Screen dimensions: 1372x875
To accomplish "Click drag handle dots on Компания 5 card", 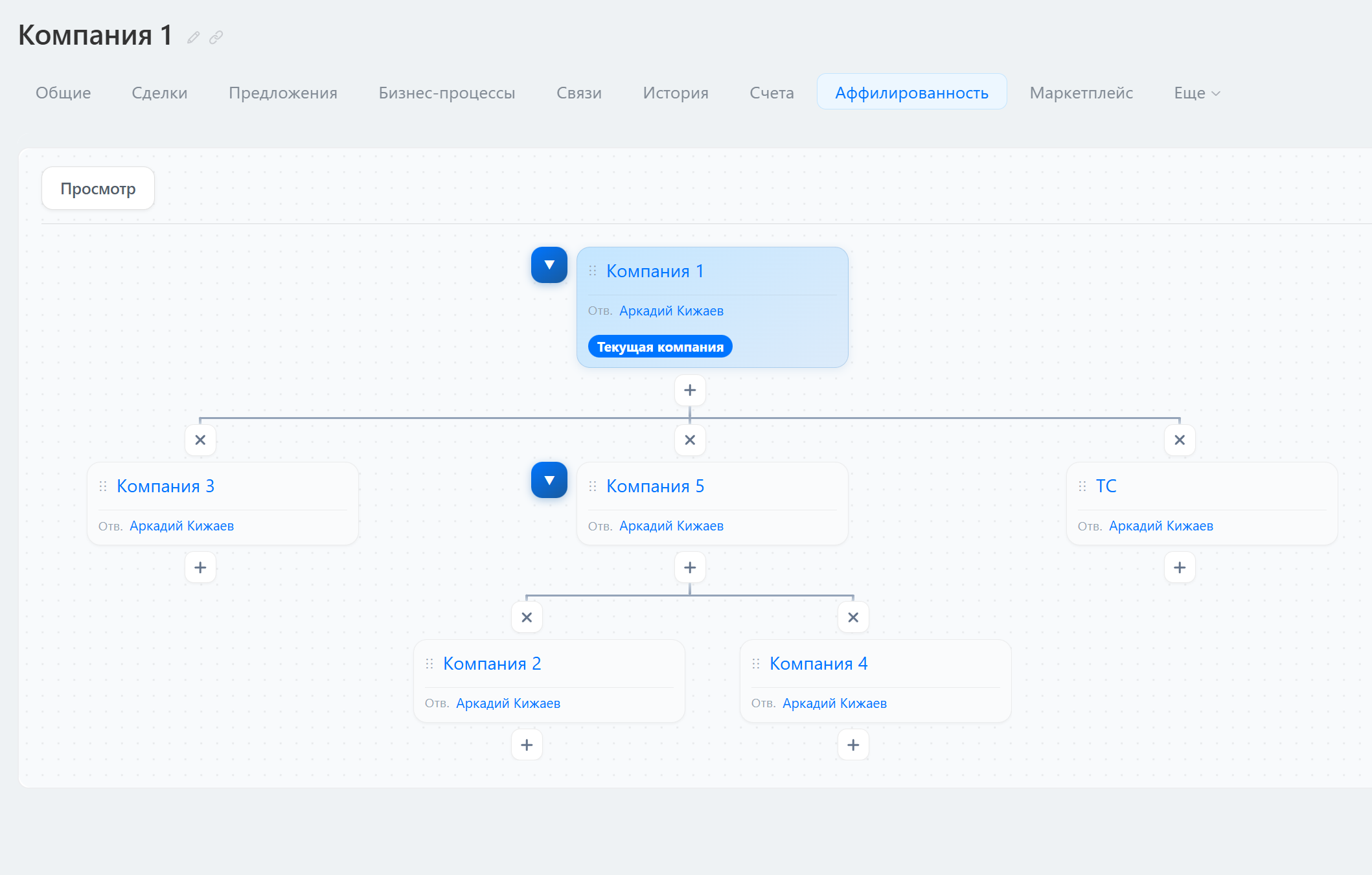I will pyautogui.click(x=593, y=486).
